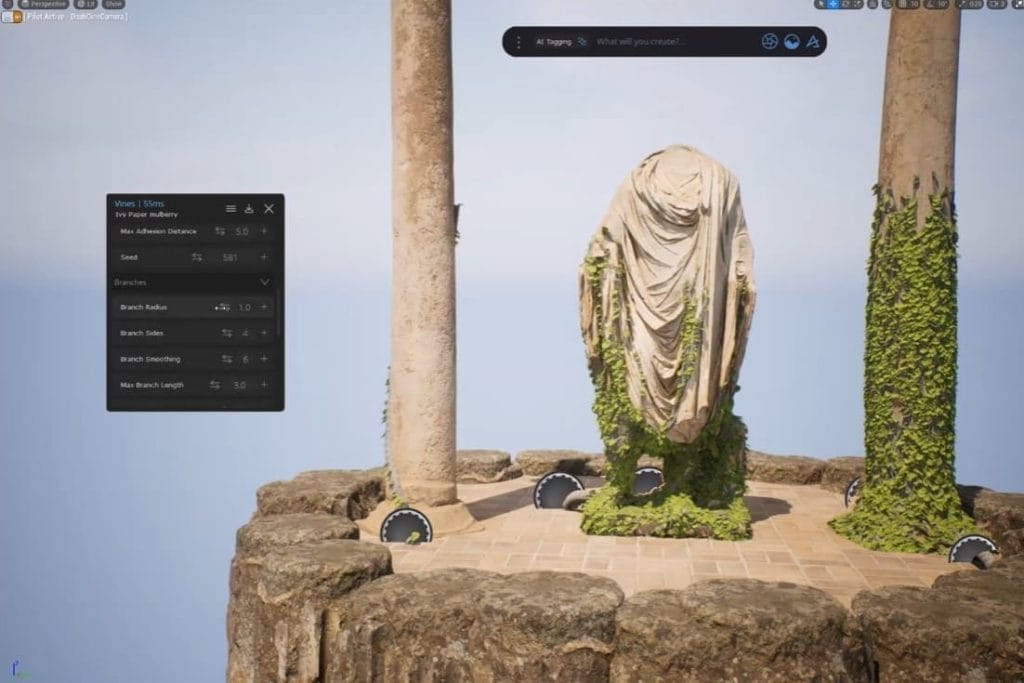
Task: Collapse the Branches section
Action: (264, 283)
